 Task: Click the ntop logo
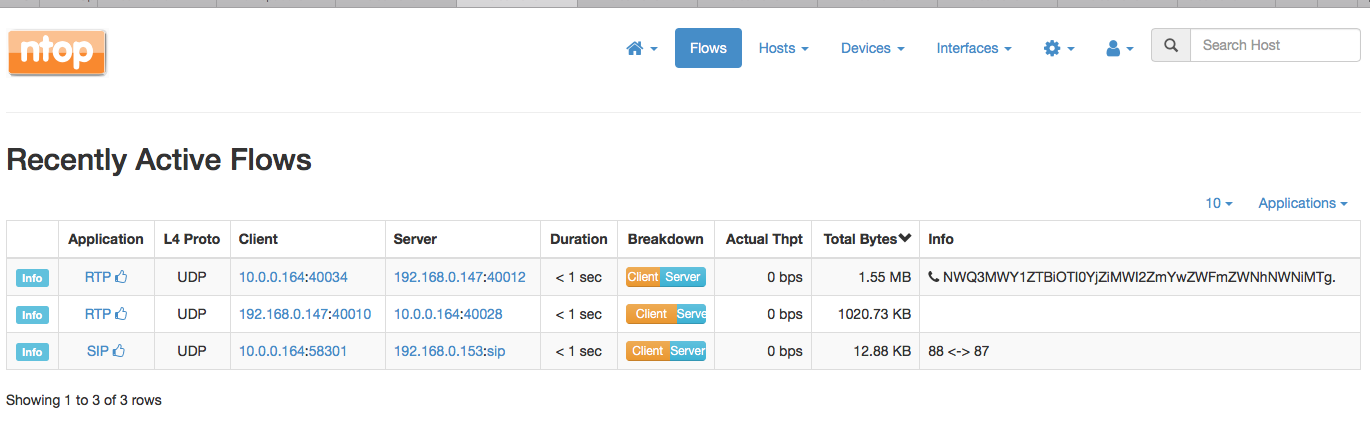[x=57, y=53]
